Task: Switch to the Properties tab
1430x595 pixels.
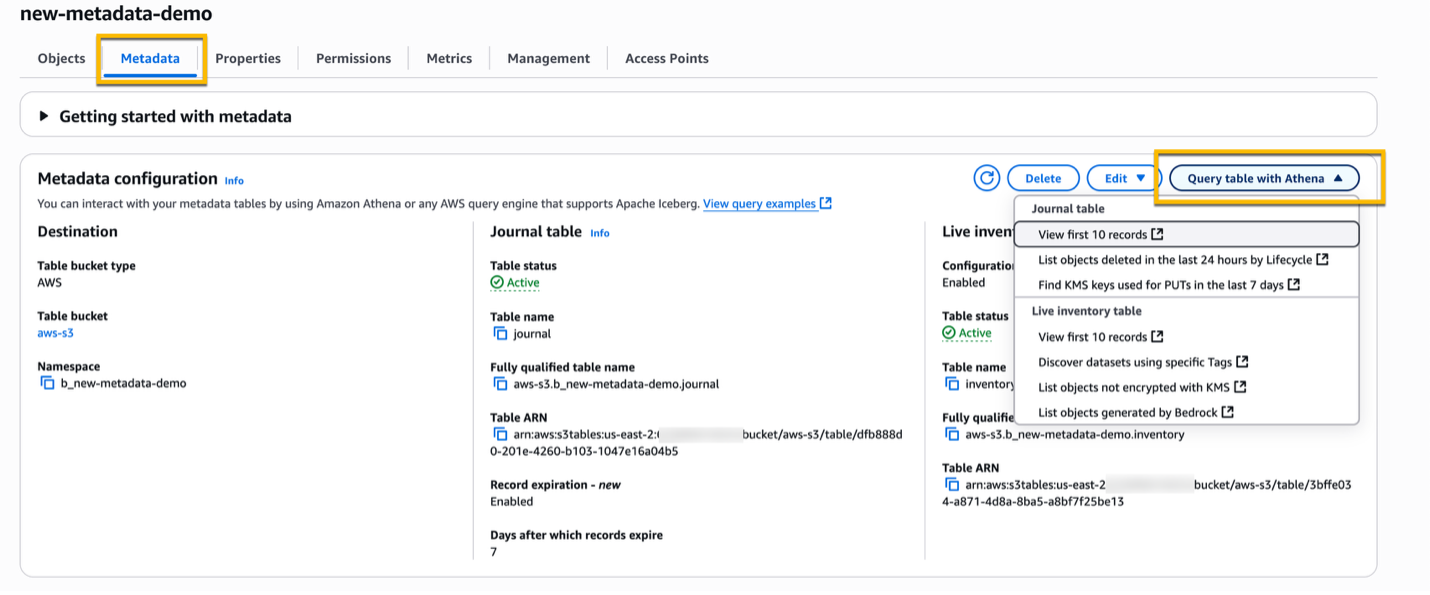Action: tap(248, 58)
